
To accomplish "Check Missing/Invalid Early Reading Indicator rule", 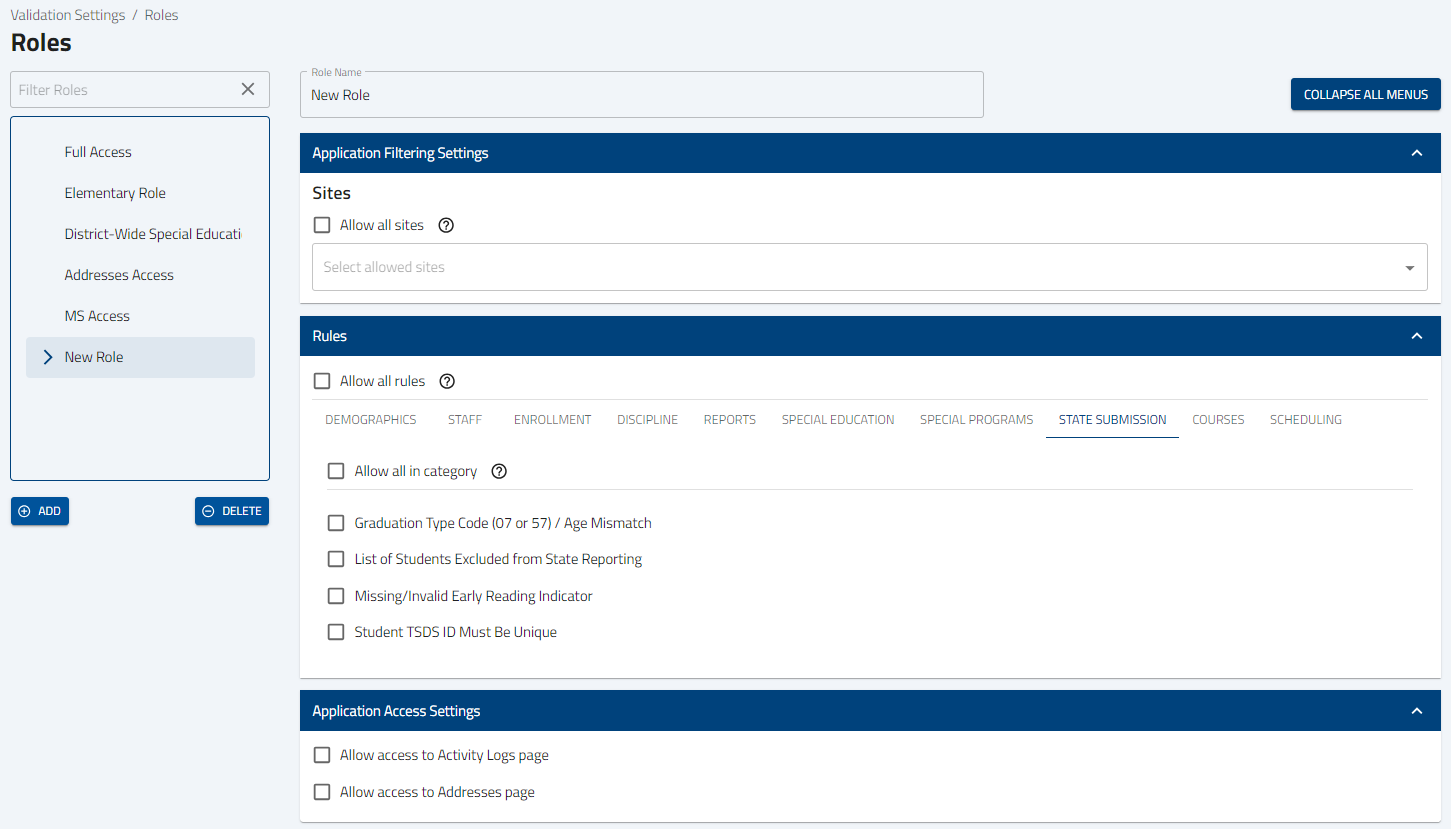I will (x=336, y=596).
